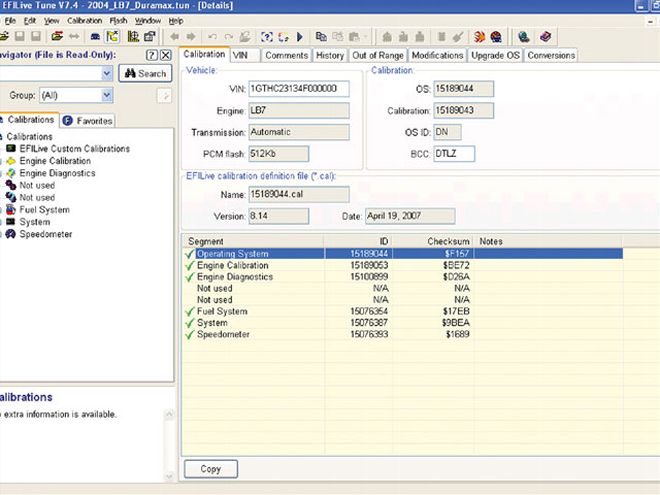
Task: Click the blue F icon on Favorites tab
Action: (x=67, y=121)
